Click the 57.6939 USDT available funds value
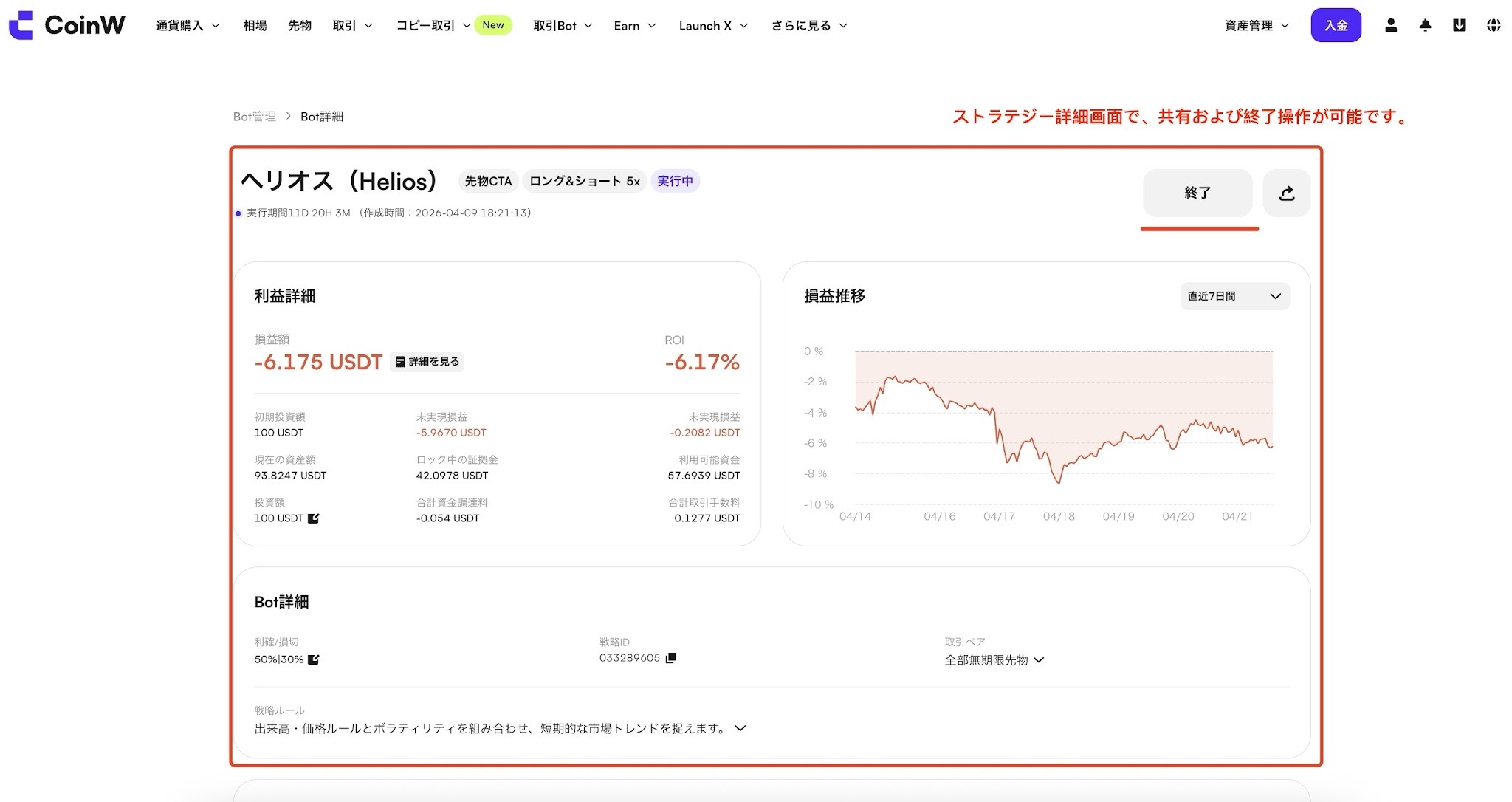 click(x=704, y=476)
